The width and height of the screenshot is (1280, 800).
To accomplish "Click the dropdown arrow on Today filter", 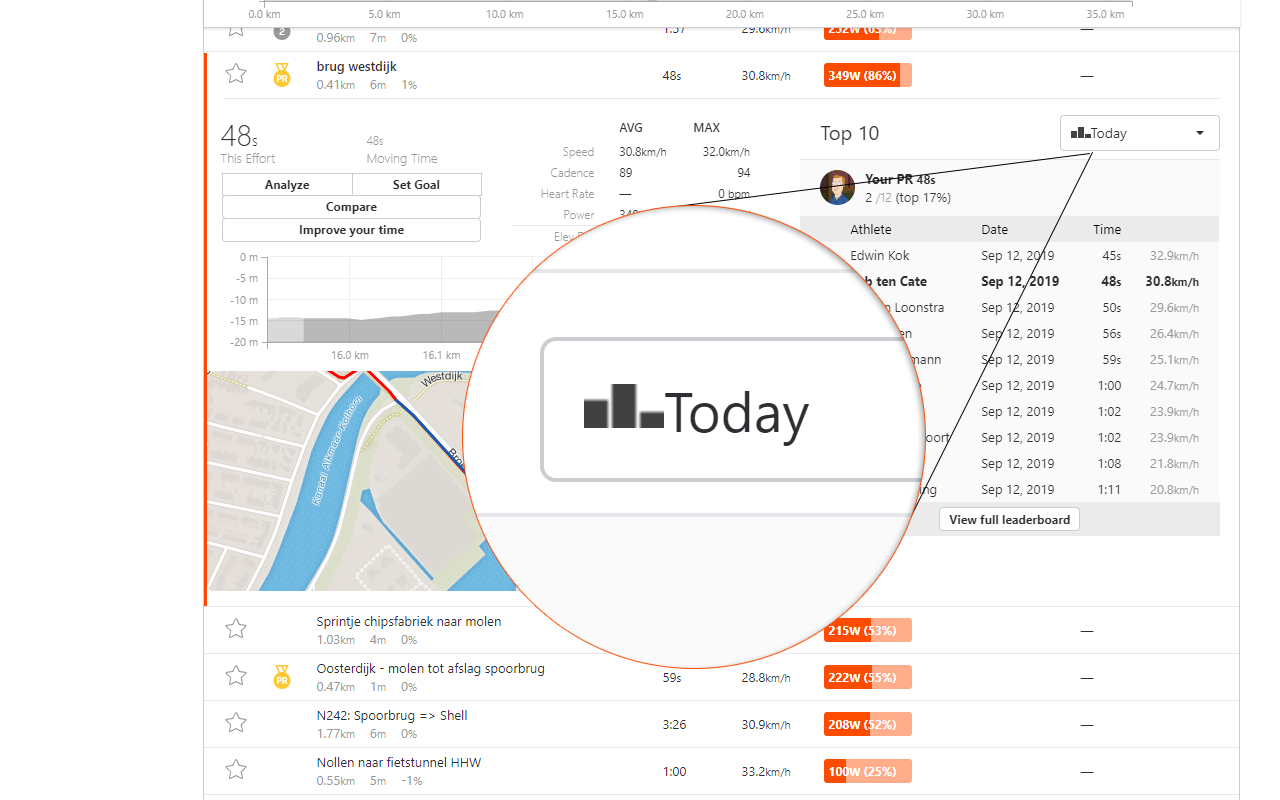I will pyautogui.click(x=1200, y=134).
